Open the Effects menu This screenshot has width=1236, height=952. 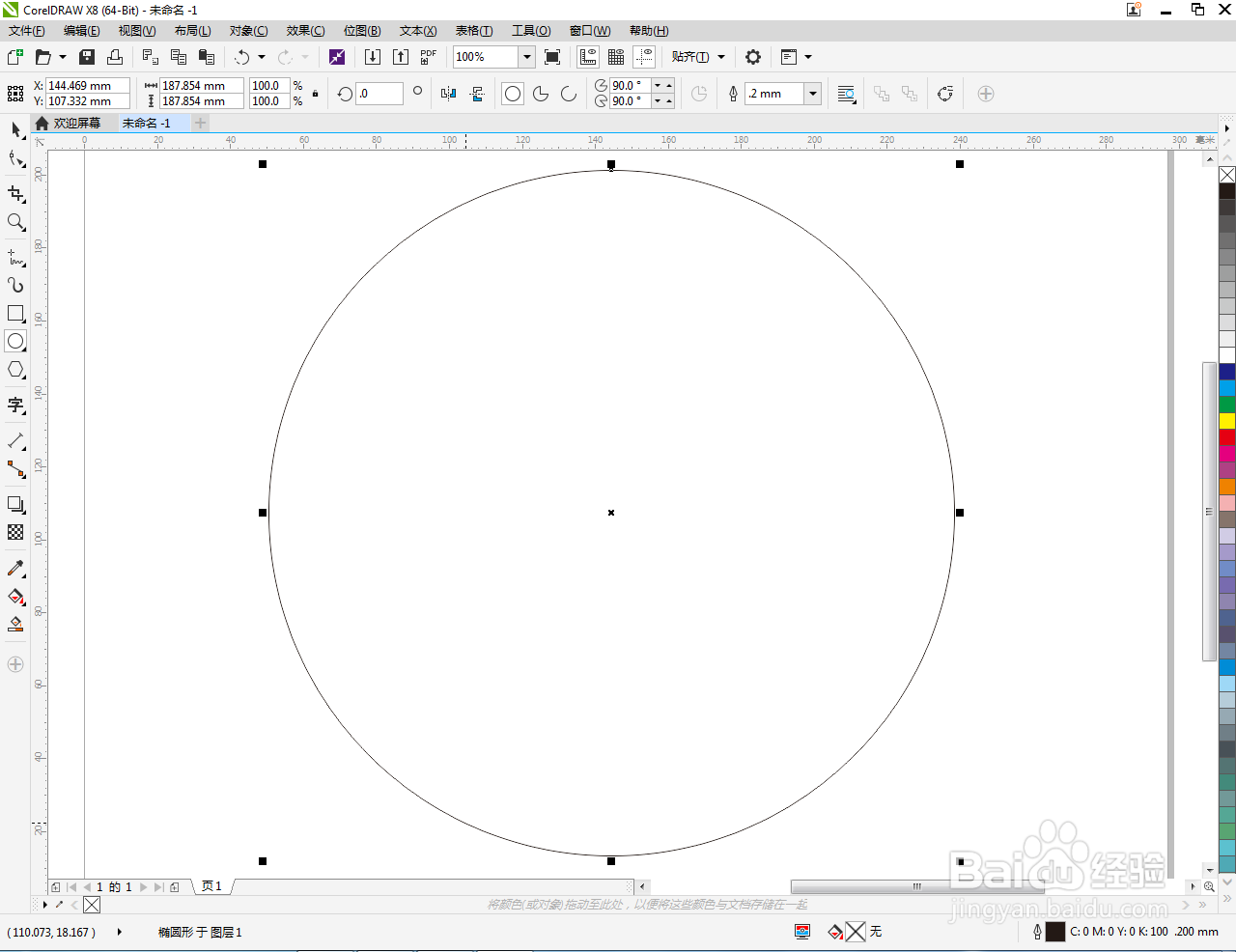click(x=305, y=31)
